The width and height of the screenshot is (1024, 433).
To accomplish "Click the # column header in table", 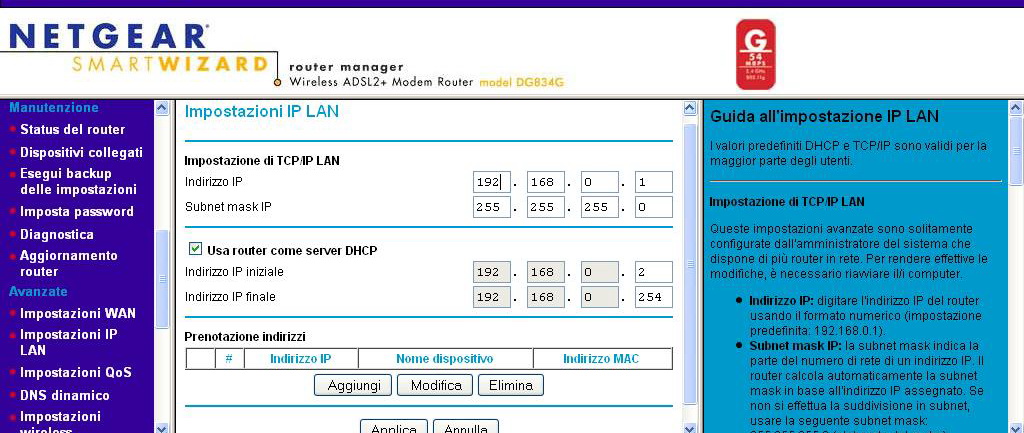I will pos(229,359).
